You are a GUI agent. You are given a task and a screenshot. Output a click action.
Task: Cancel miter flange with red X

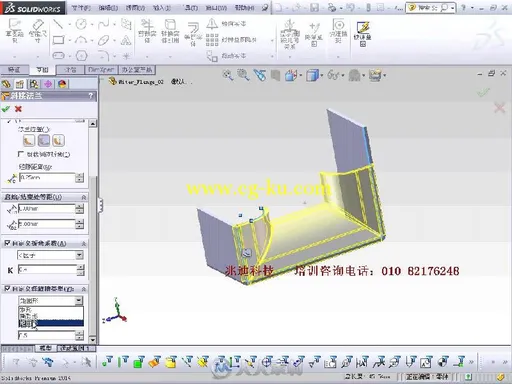(x=18, y=109)
